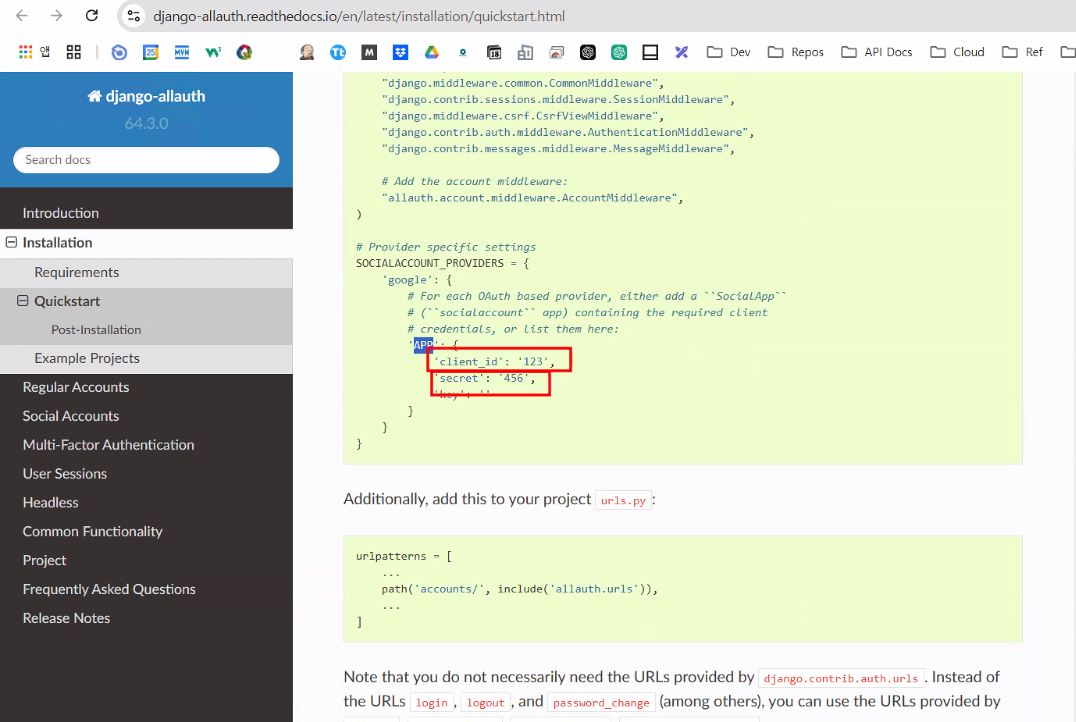Click SOCIALACCOUNT_PROVIDERS in the code block
Viewport: 1076px width, 722px height.
[x=430, y=264]
